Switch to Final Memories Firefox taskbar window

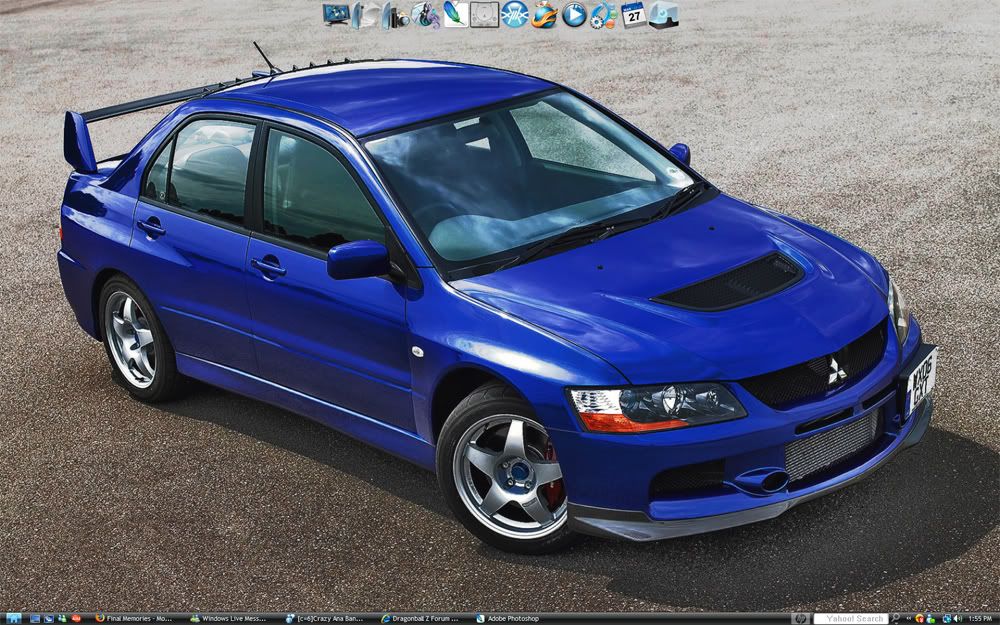coord(134,618)
